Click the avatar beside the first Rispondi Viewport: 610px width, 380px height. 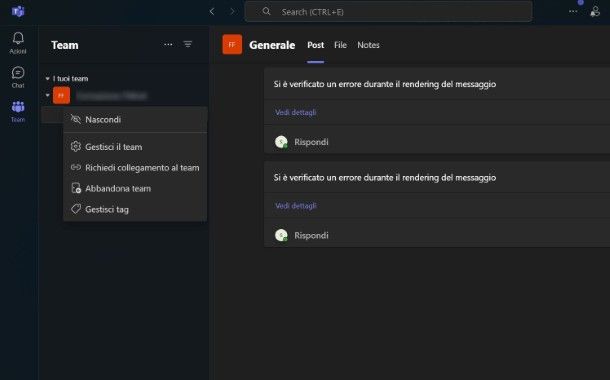coord(281,142)
